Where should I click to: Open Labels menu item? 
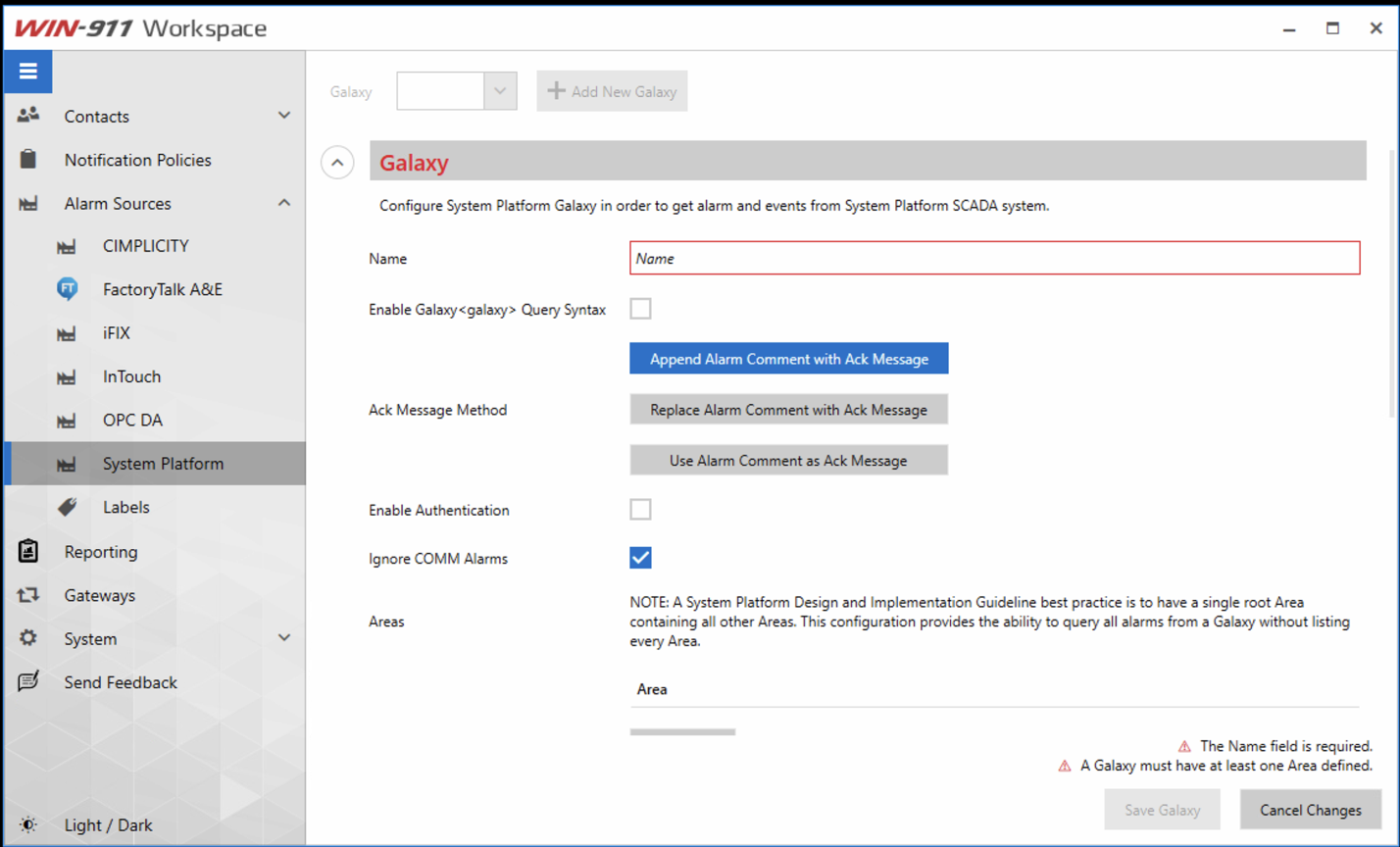[154, 508]
